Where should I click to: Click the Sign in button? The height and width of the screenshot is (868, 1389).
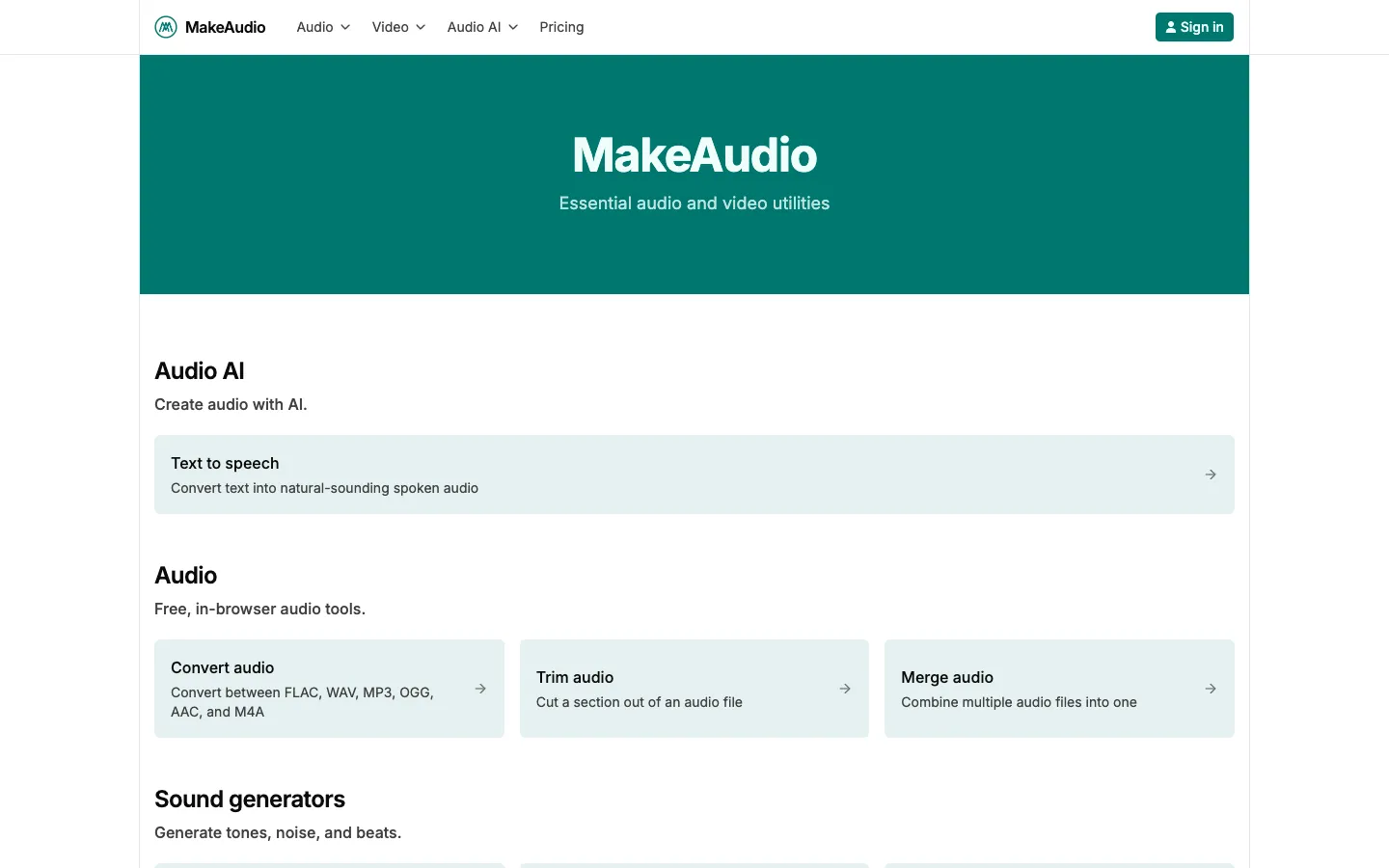pos(1194,27)
